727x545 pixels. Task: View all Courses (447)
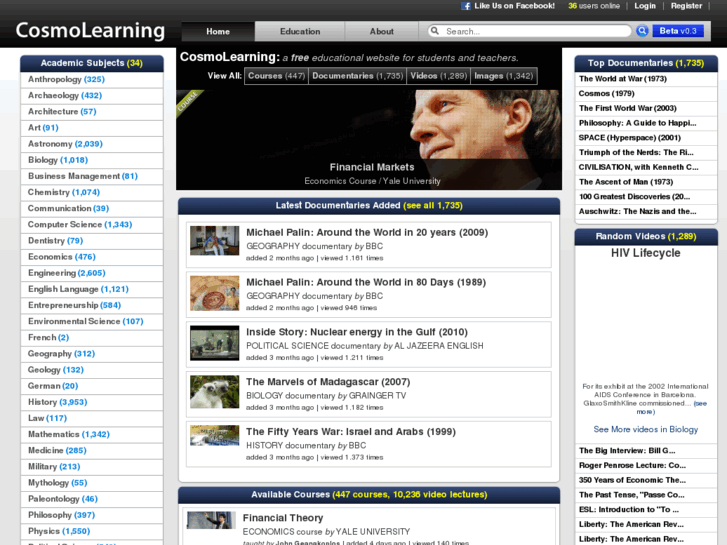(x=276, y=76)
